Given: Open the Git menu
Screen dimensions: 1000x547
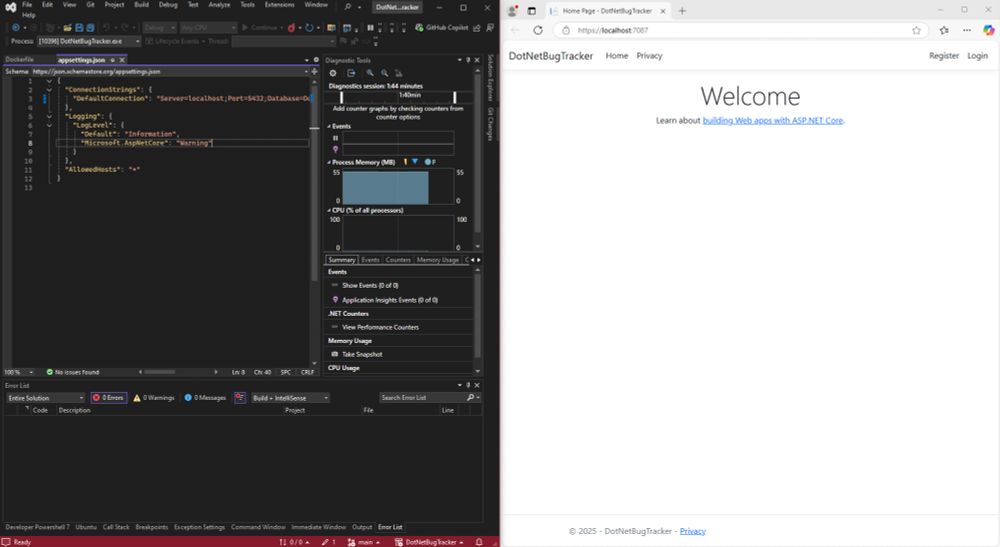Looking at the screenshot, I should (x=91, y=4).
